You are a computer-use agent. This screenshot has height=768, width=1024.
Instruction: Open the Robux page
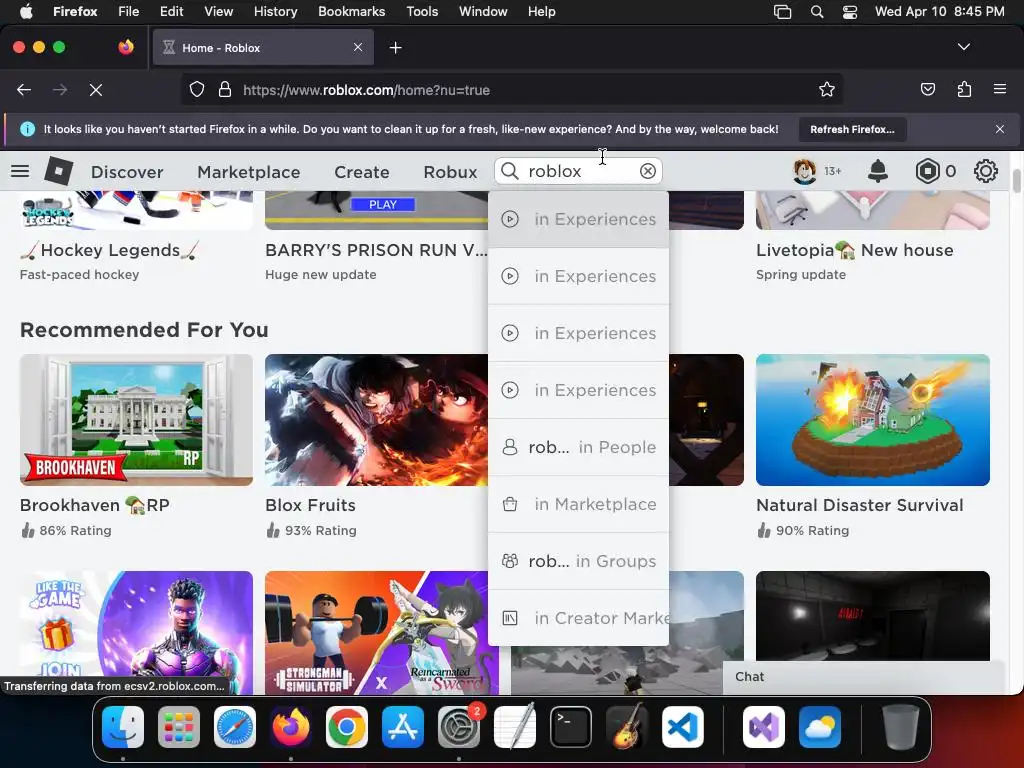[x=450, y=172]
